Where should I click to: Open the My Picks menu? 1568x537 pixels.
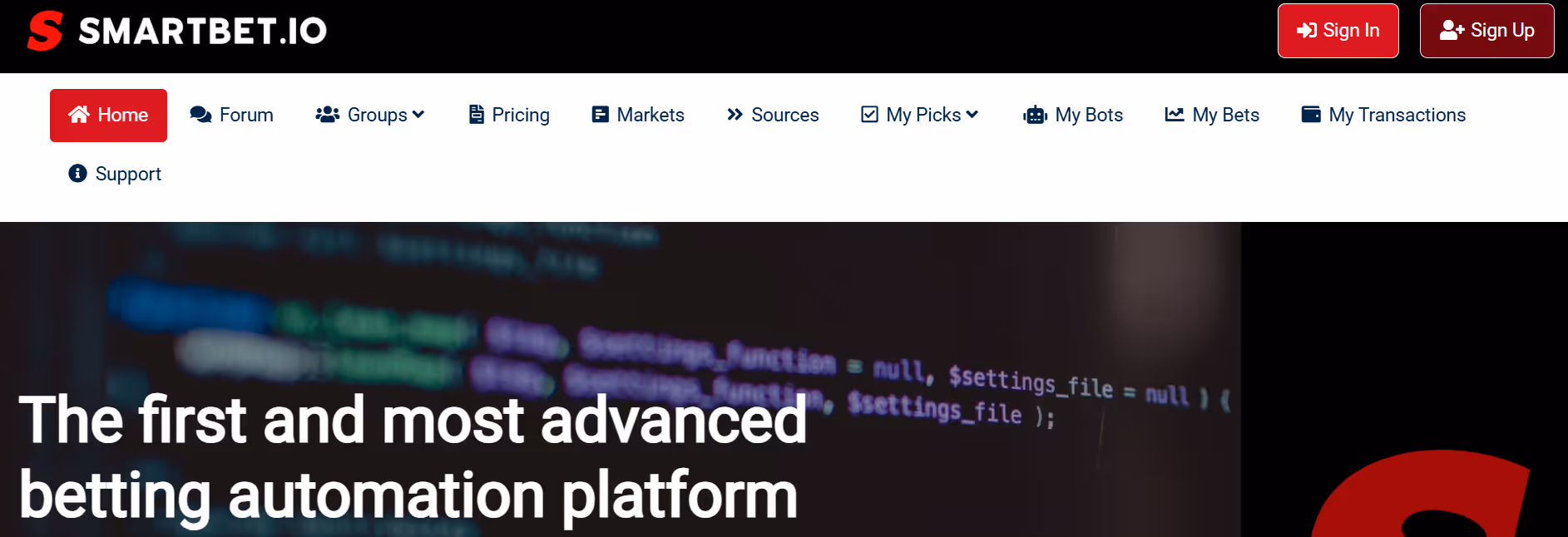(920, 116)
